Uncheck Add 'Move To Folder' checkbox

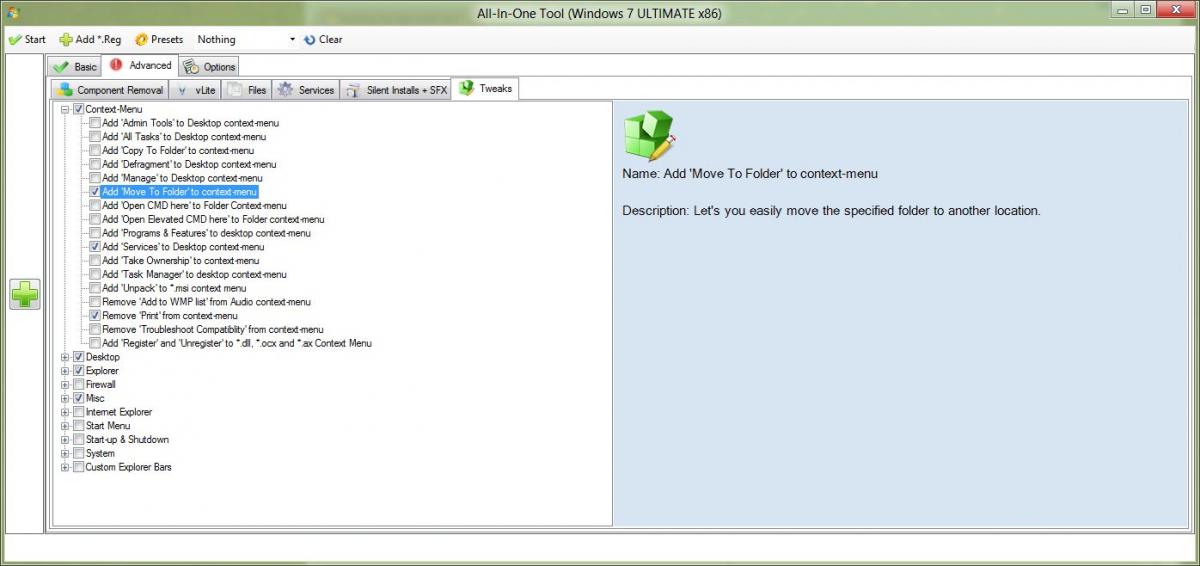tap(95, 191)
